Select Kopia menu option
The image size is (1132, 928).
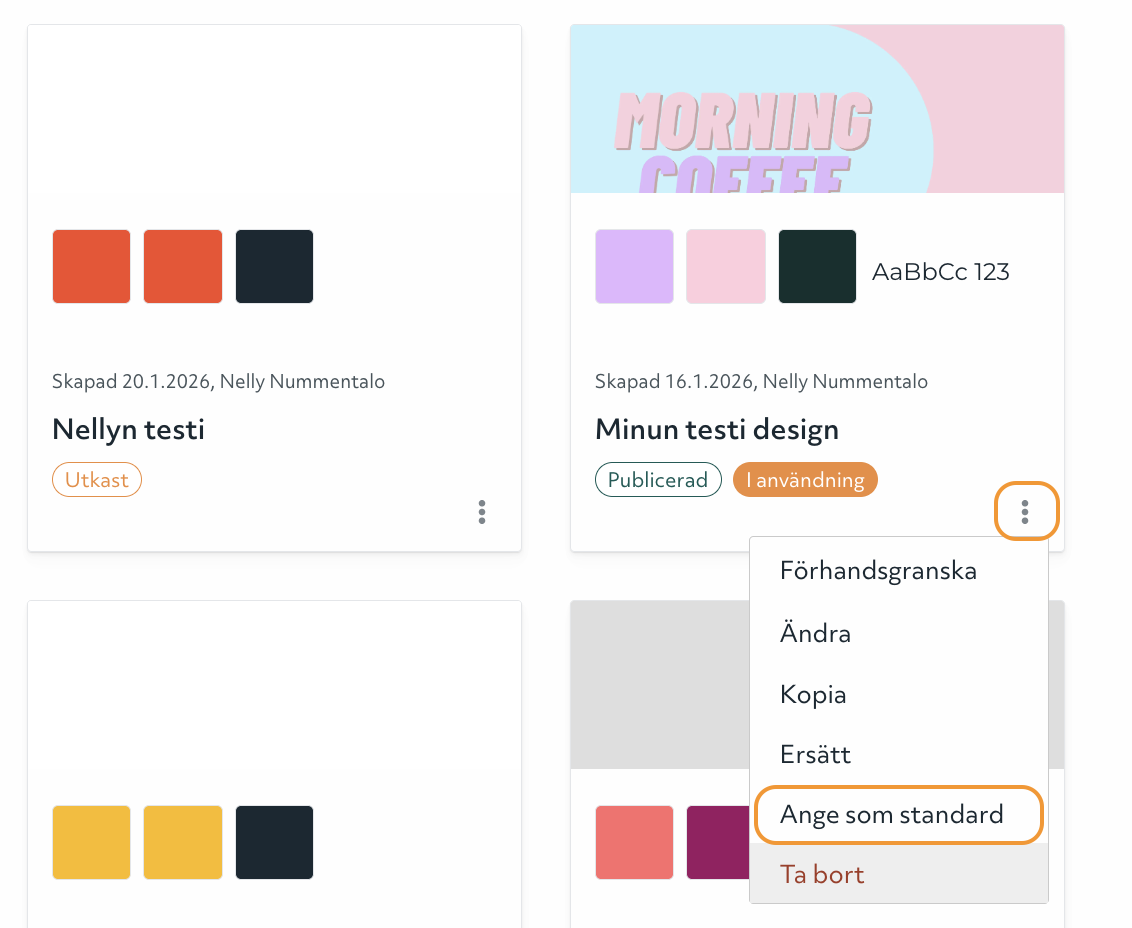pyautogui.click(x=813, y=694)
